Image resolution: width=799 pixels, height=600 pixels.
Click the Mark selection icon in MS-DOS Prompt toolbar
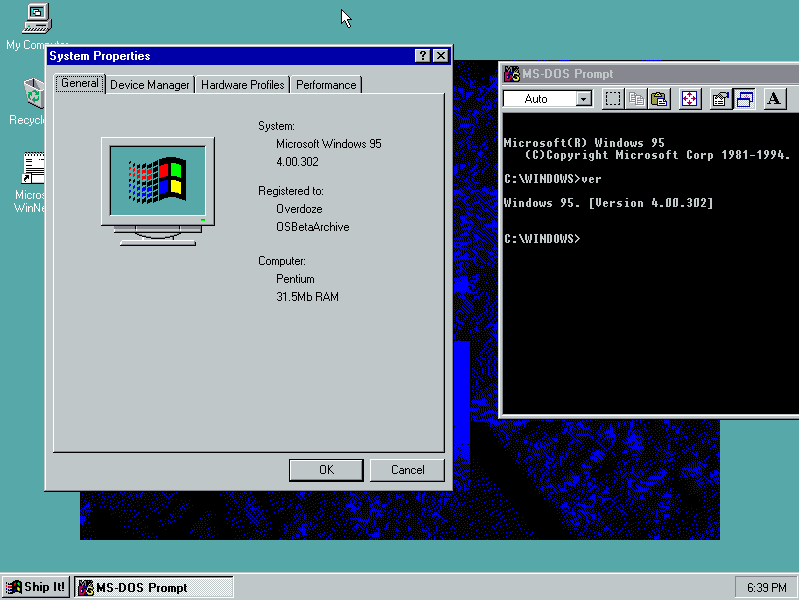612,99
